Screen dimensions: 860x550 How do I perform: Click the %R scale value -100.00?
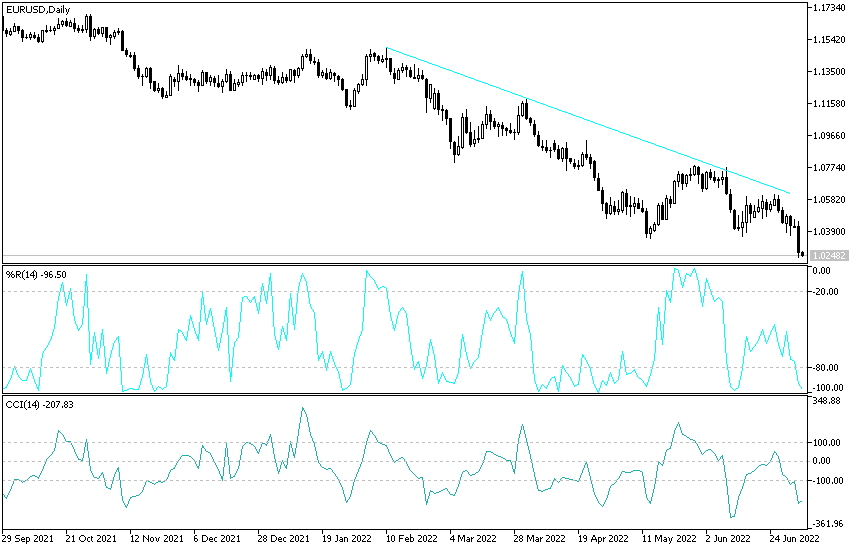pos(828,388)
